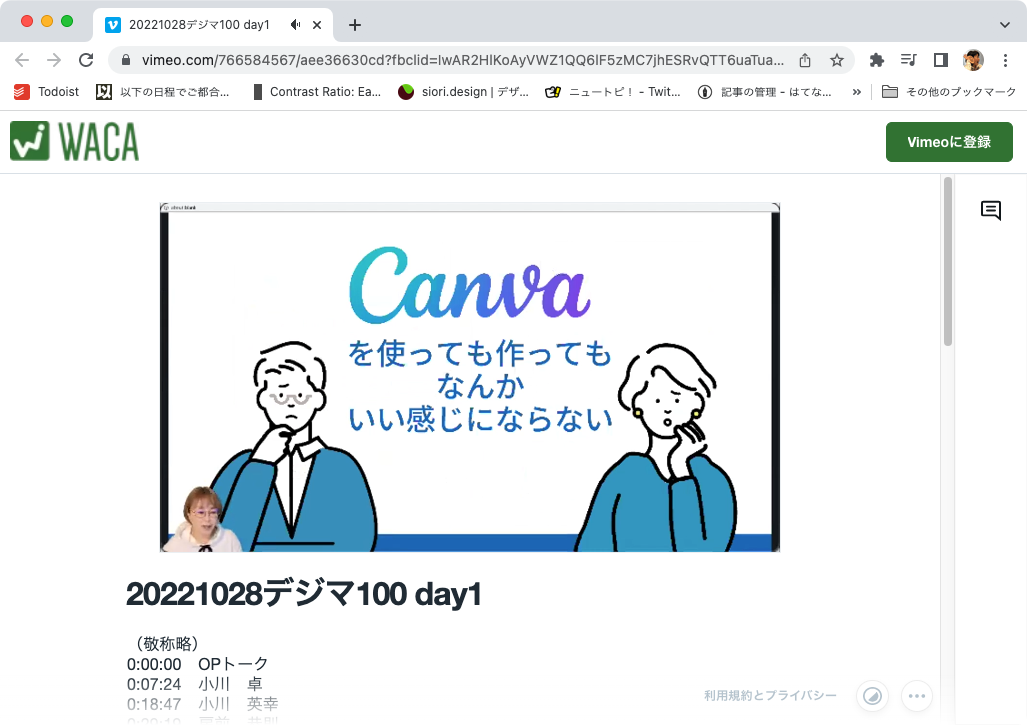
Task: Open a new tab with plus button
Action: (355, 25)
